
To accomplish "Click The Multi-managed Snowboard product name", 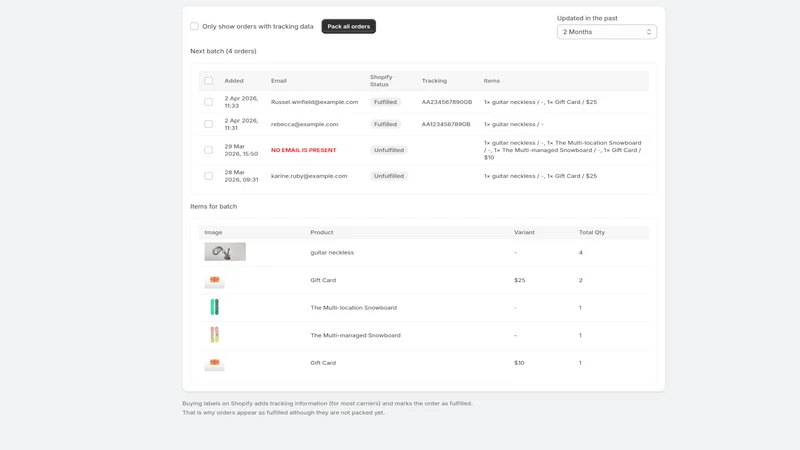I will click(356, 335).
